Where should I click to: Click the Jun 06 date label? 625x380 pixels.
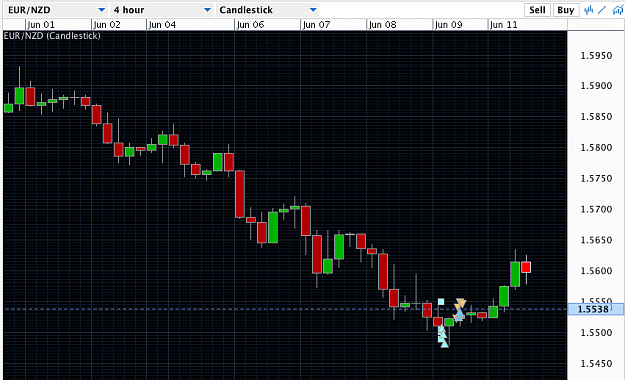[x=250, y=25]
